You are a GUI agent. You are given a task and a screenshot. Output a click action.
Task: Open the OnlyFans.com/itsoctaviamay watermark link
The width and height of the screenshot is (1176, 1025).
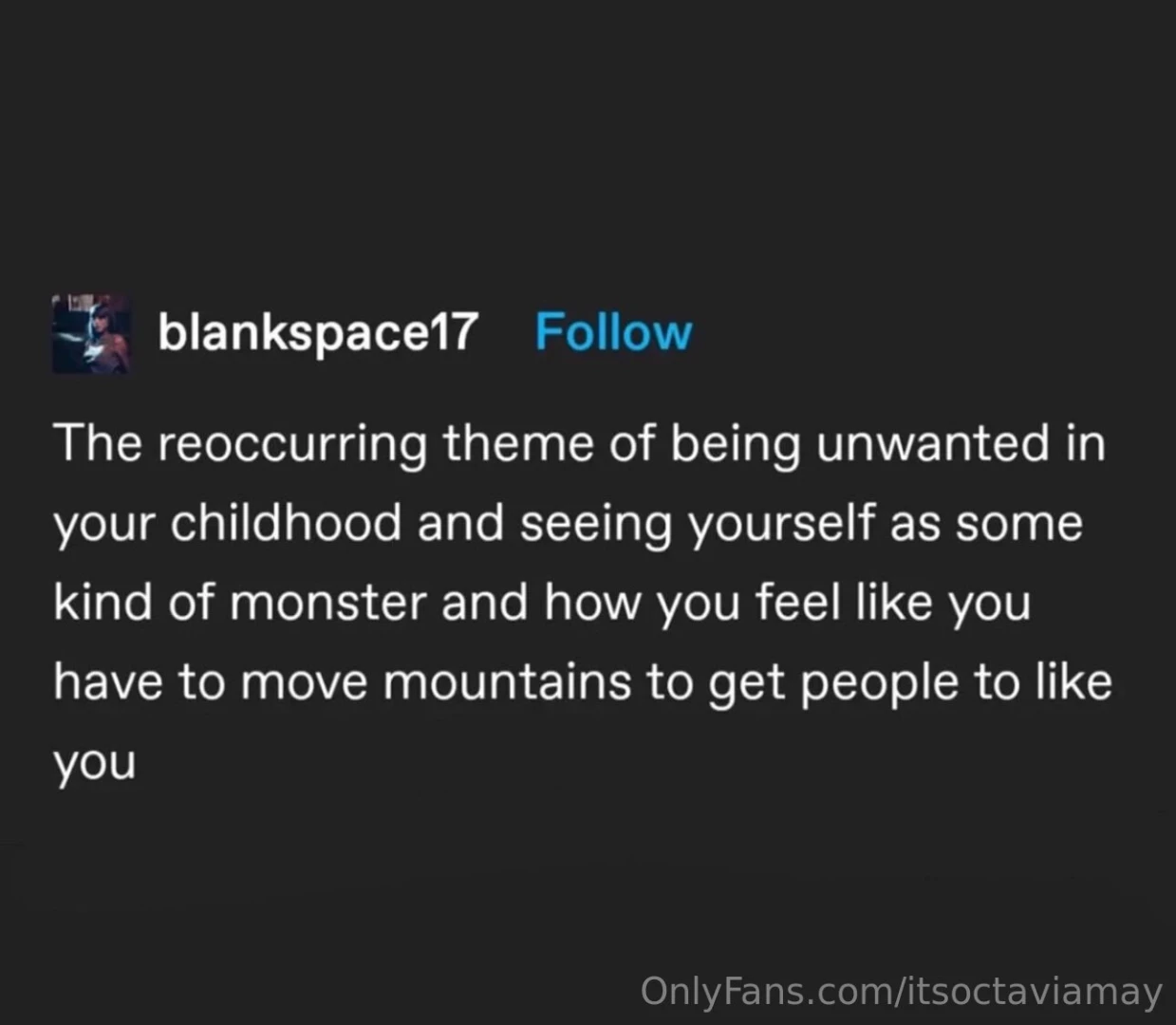pos(902,994)
